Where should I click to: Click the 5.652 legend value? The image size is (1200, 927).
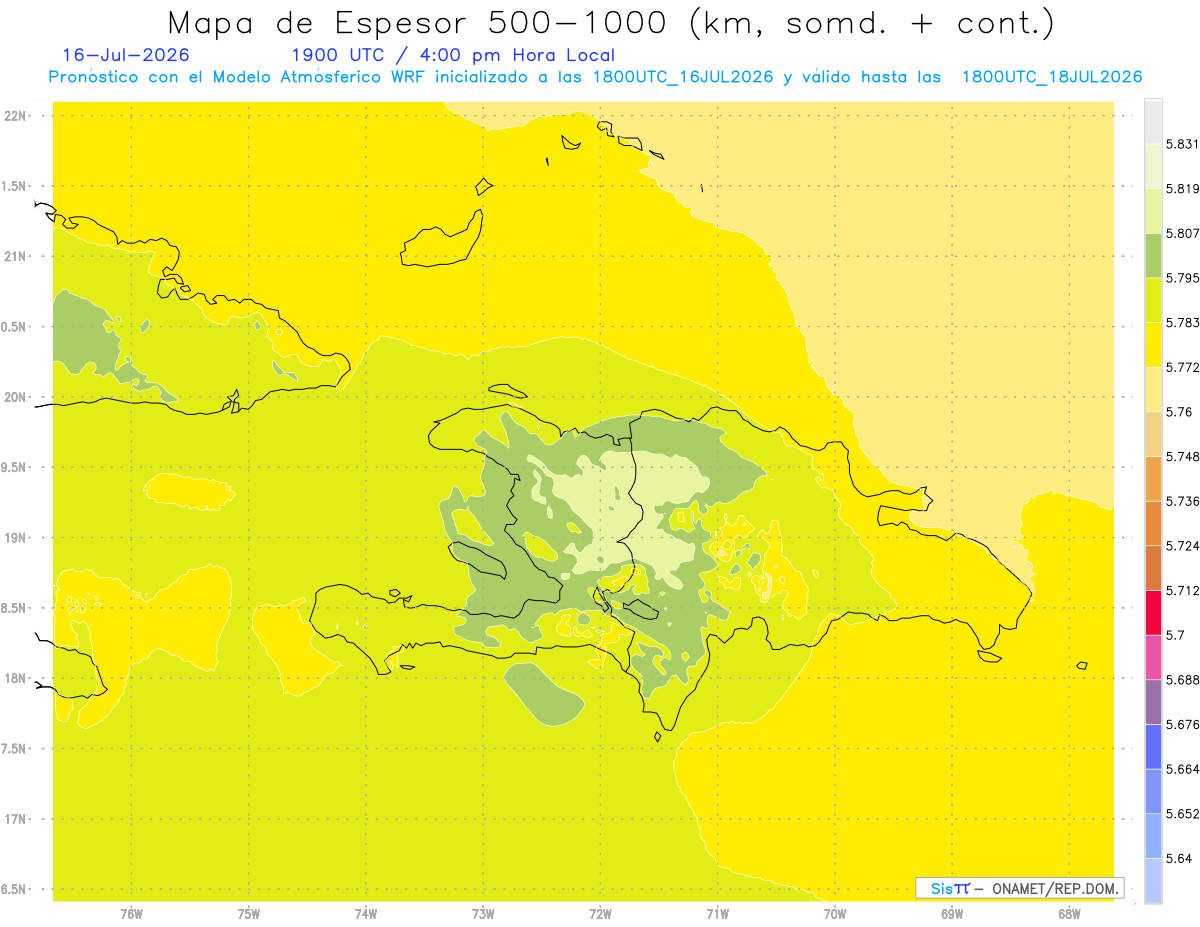1182,813
